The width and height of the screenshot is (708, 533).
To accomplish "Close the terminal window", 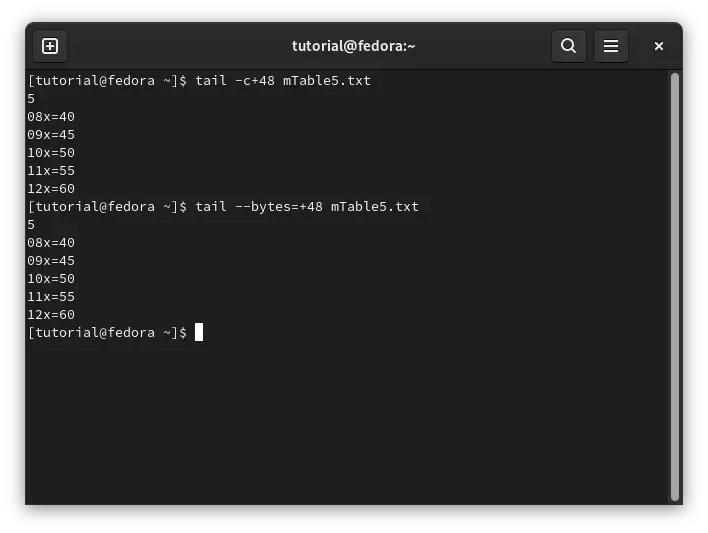I will (659, 46).
